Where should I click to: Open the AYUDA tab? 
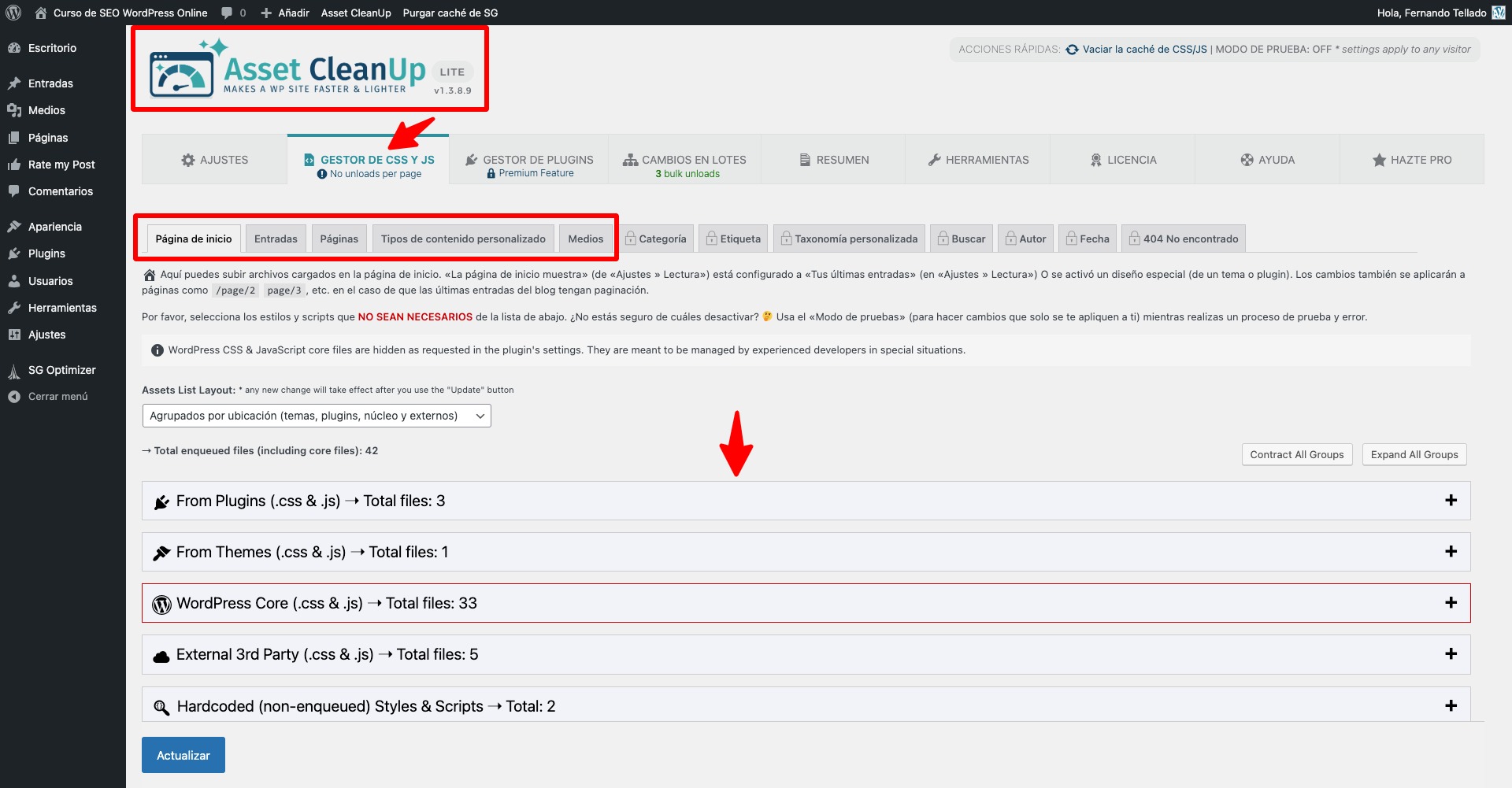pyautogui.click(x=1268, y=160)
